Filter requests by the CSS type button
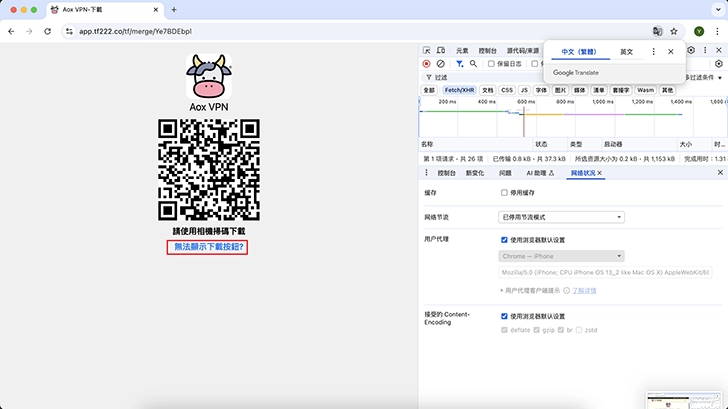Screen dimensions: 728x409 (x=506, y=89)
